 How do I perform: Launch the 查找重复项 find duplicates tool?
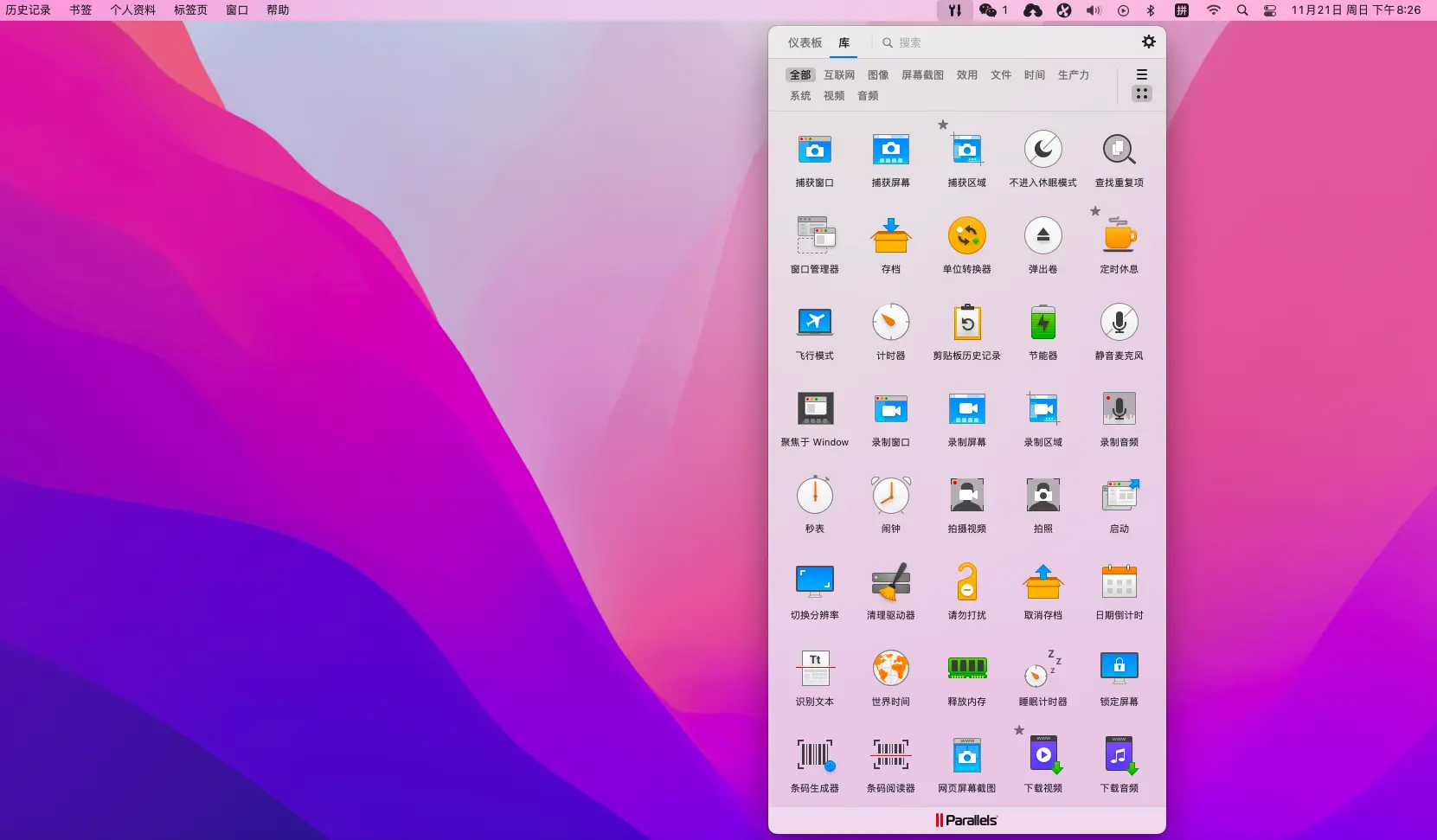coord(1119,151)
